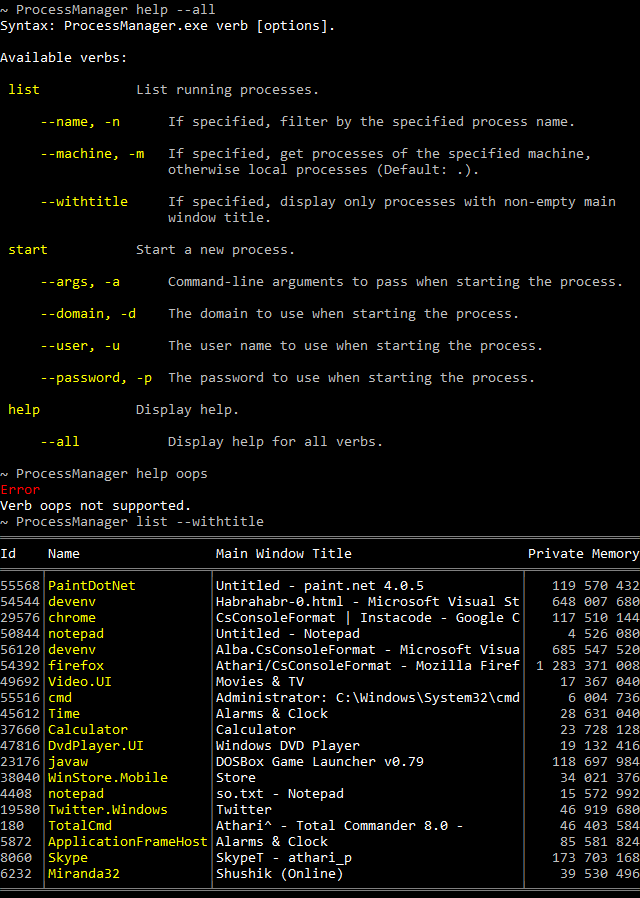Select memory value '1 283 371 008'

pyautogui.click(x=587, y=666)
